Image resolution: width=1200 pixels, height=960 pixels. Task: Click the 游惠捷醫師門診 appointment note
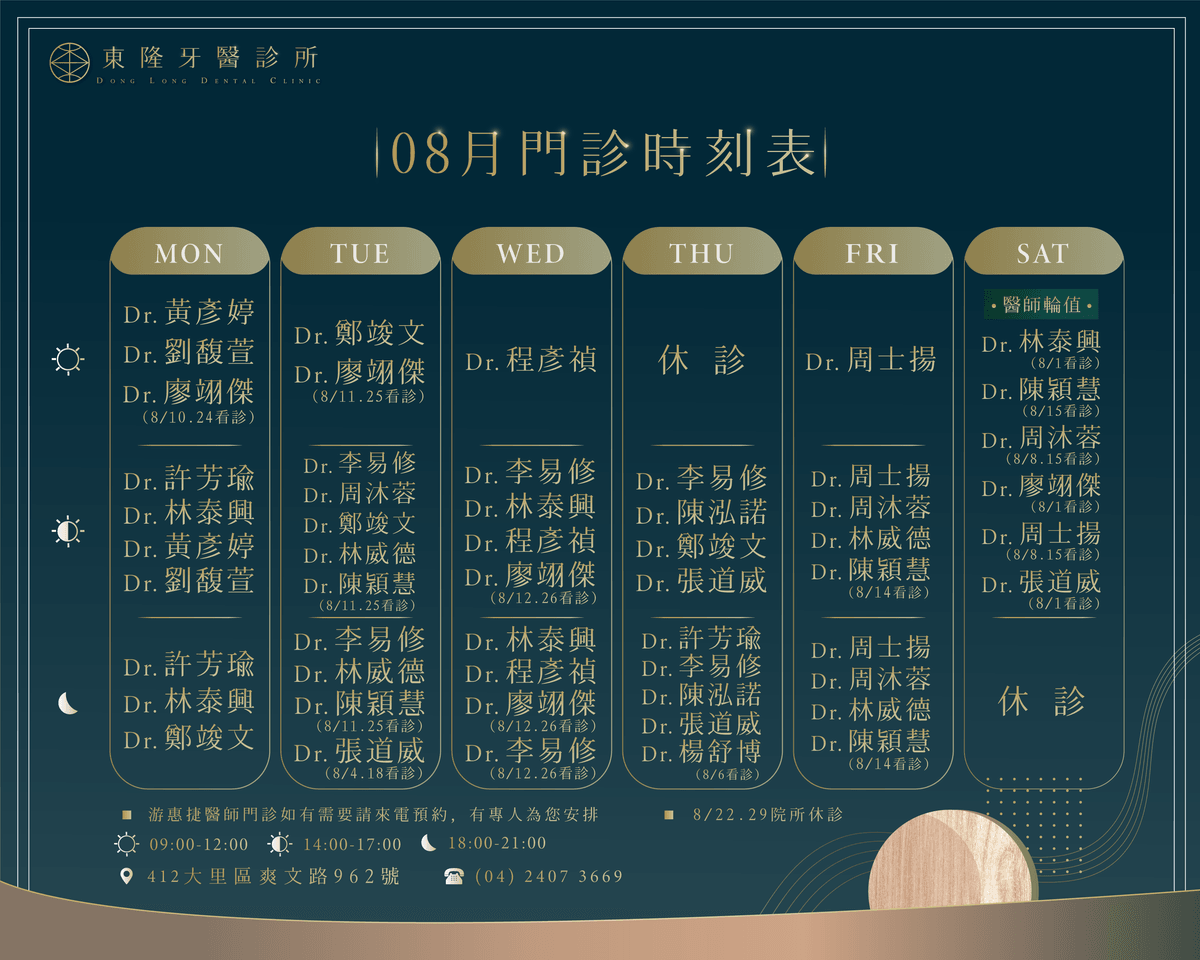tap(374, 815)
